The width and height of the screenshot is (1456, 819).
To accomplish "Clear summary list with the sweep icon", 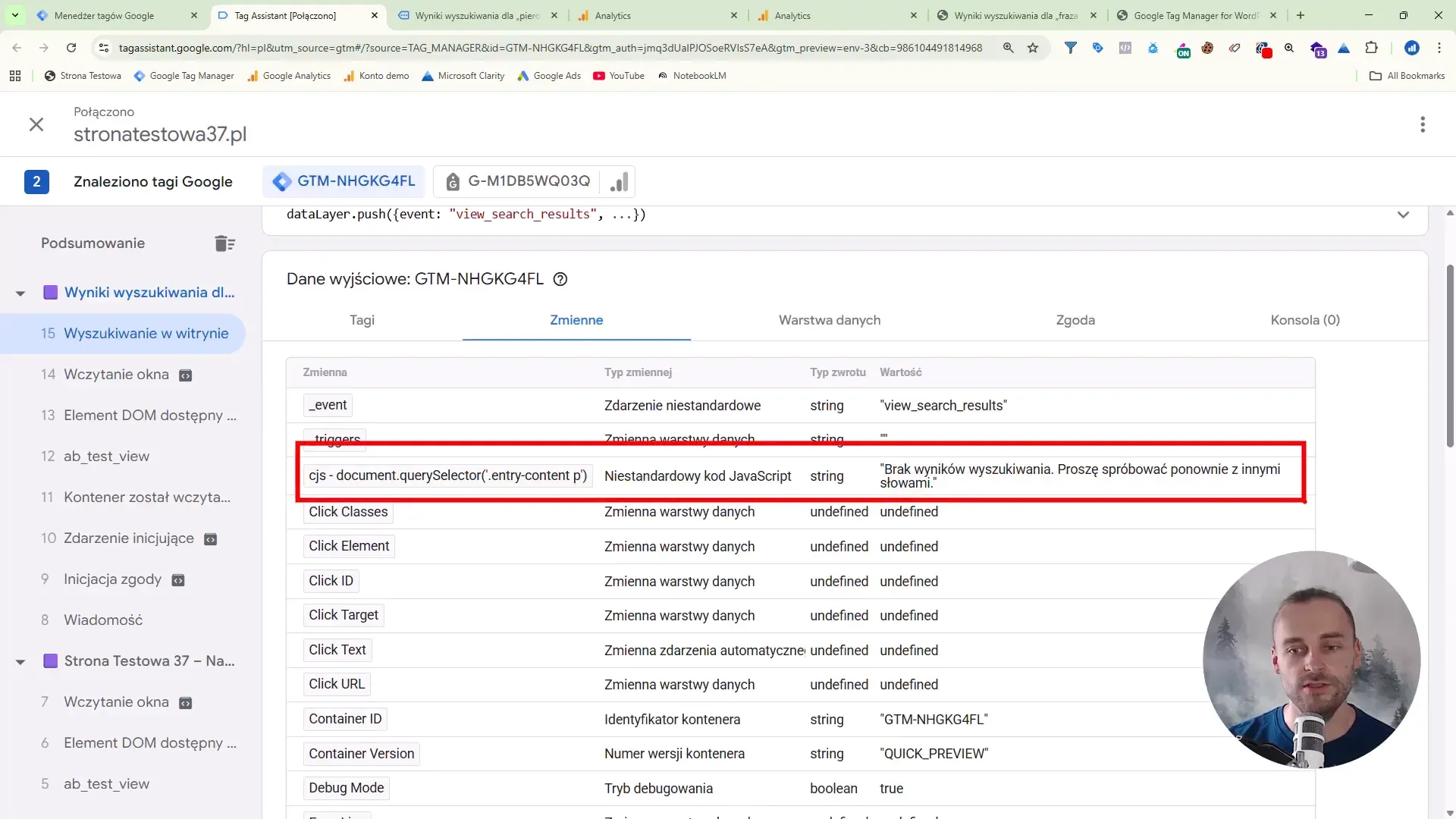I will 224,243.
